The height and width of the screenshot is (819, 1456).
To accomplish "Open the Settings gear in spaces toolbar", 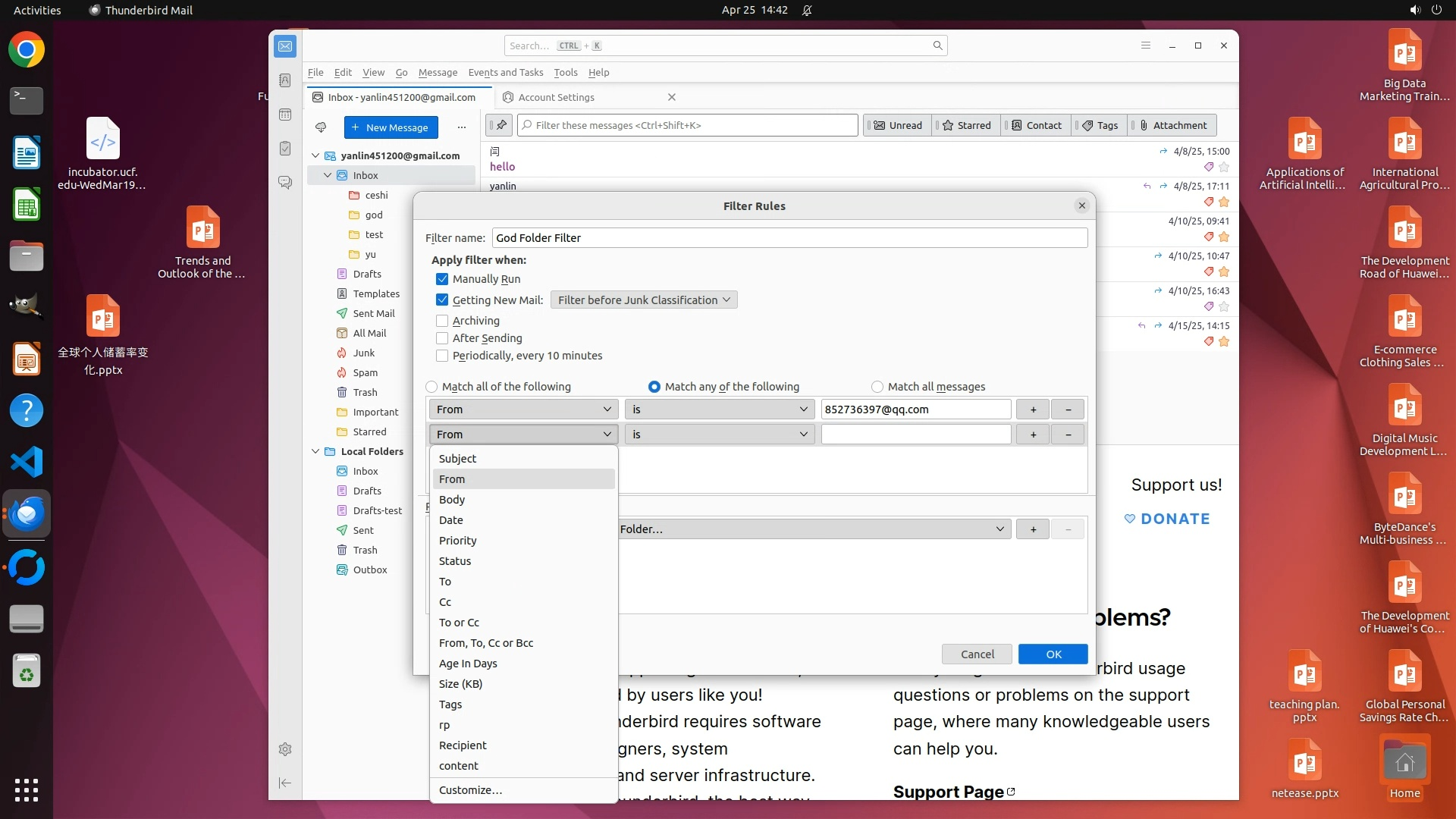I will coord(285,749).
